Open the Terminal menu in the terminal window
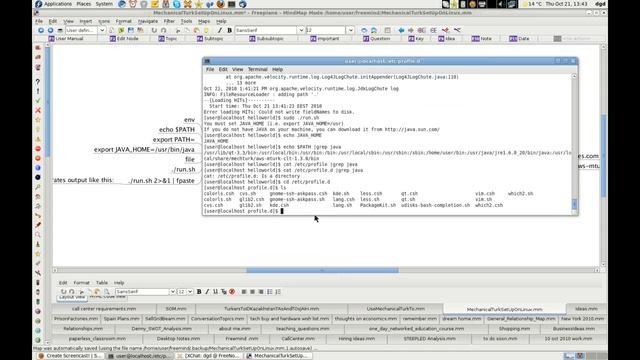This screenshot has width=640, height=360. 258,69
